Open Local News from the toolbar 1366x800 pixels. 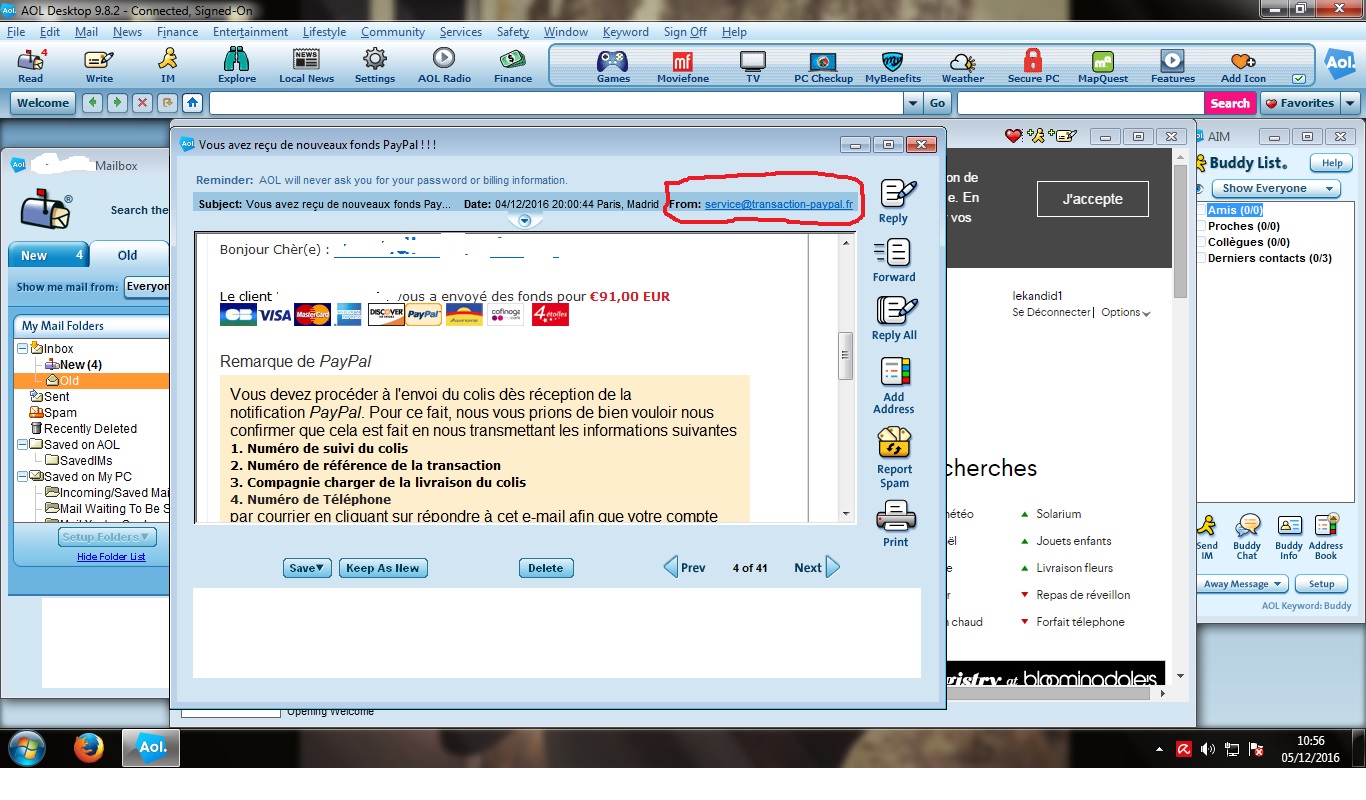(306, 66)
